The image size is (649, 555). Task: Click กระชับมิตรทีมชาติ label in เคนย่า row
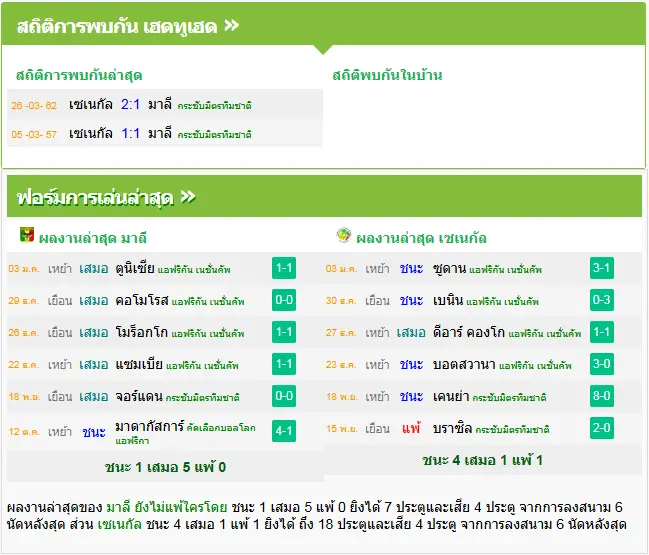pyautogui.click(x=509, y=397)
